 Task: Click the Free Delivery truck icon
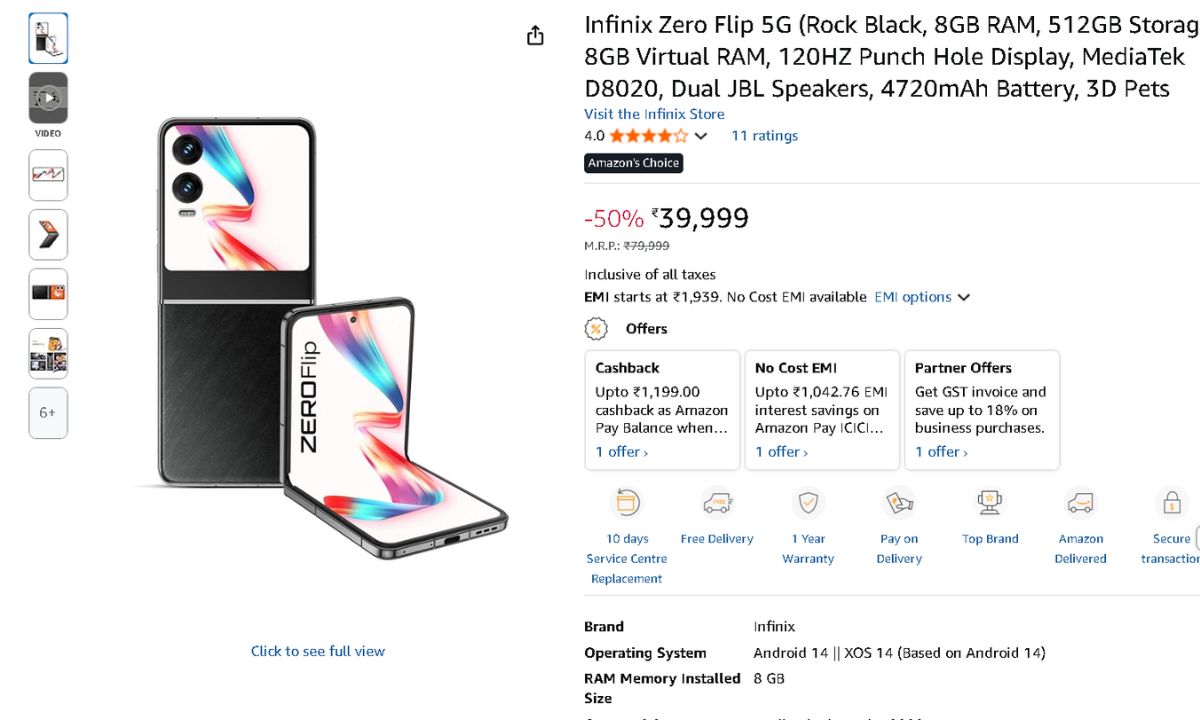click(x=717, y=503)
